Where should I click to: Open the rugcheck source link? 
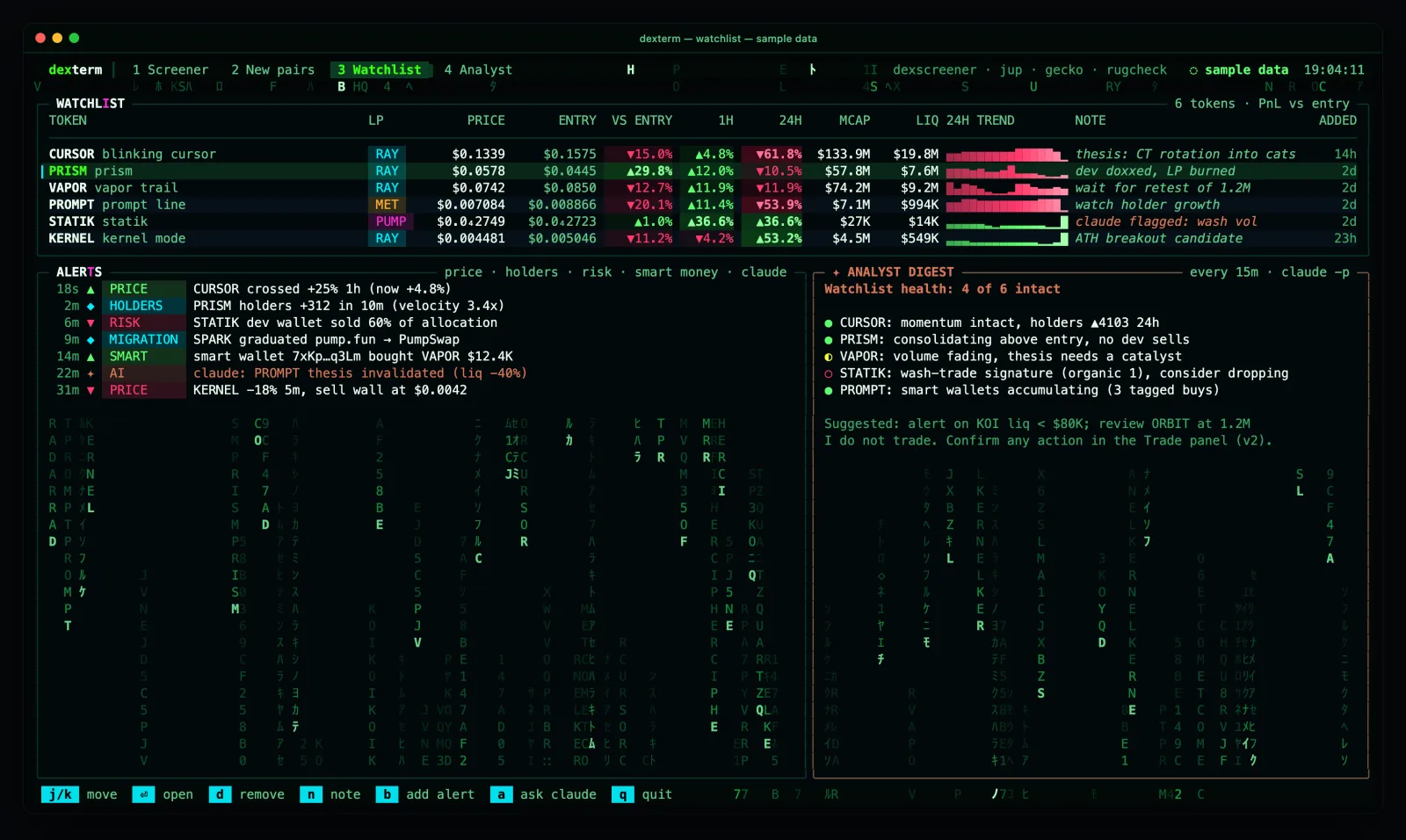[x=1136, y=69]
